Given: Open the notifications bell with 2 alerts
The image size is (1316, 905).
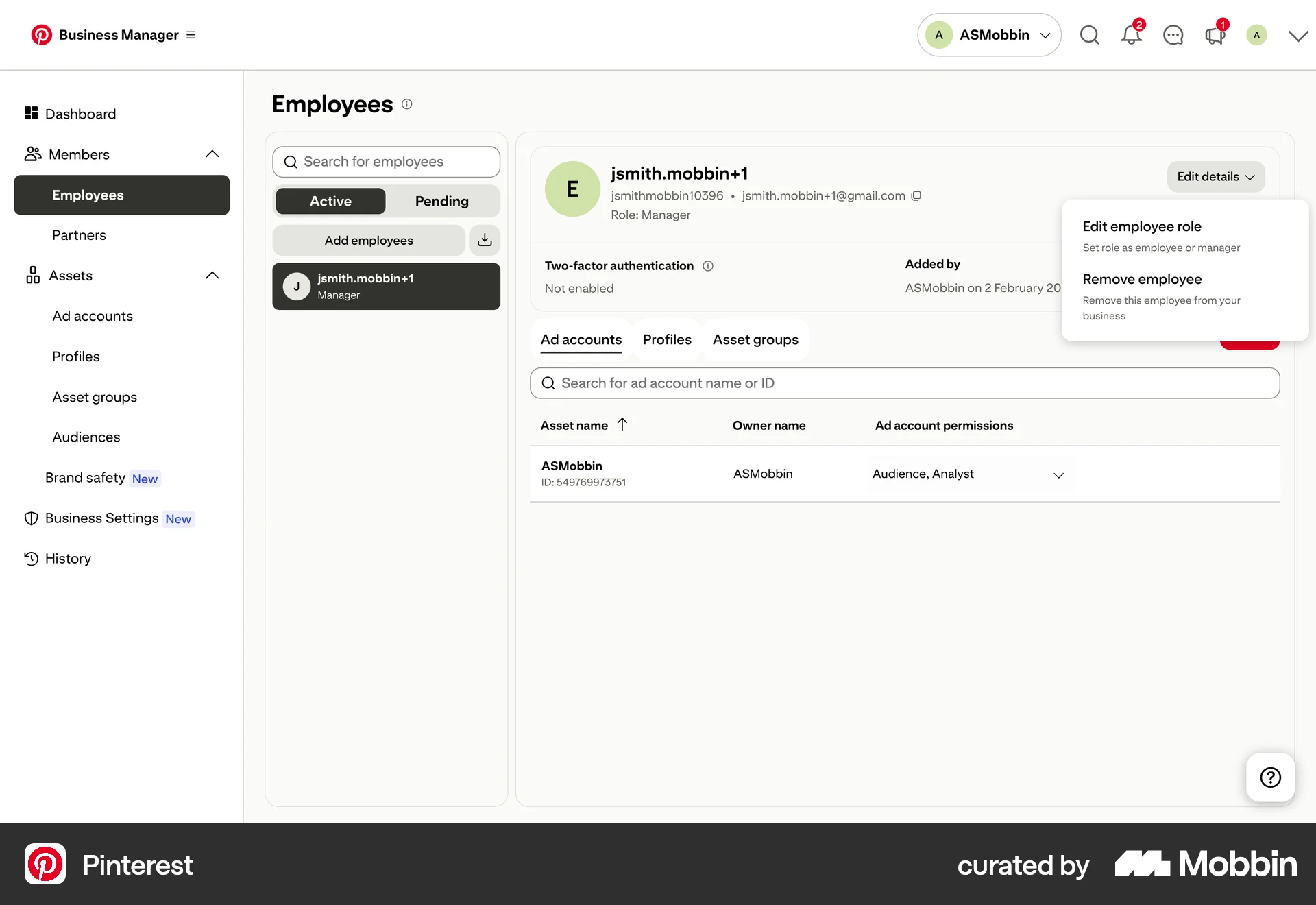Looking at the screenshot, I should pos(1130,35).
